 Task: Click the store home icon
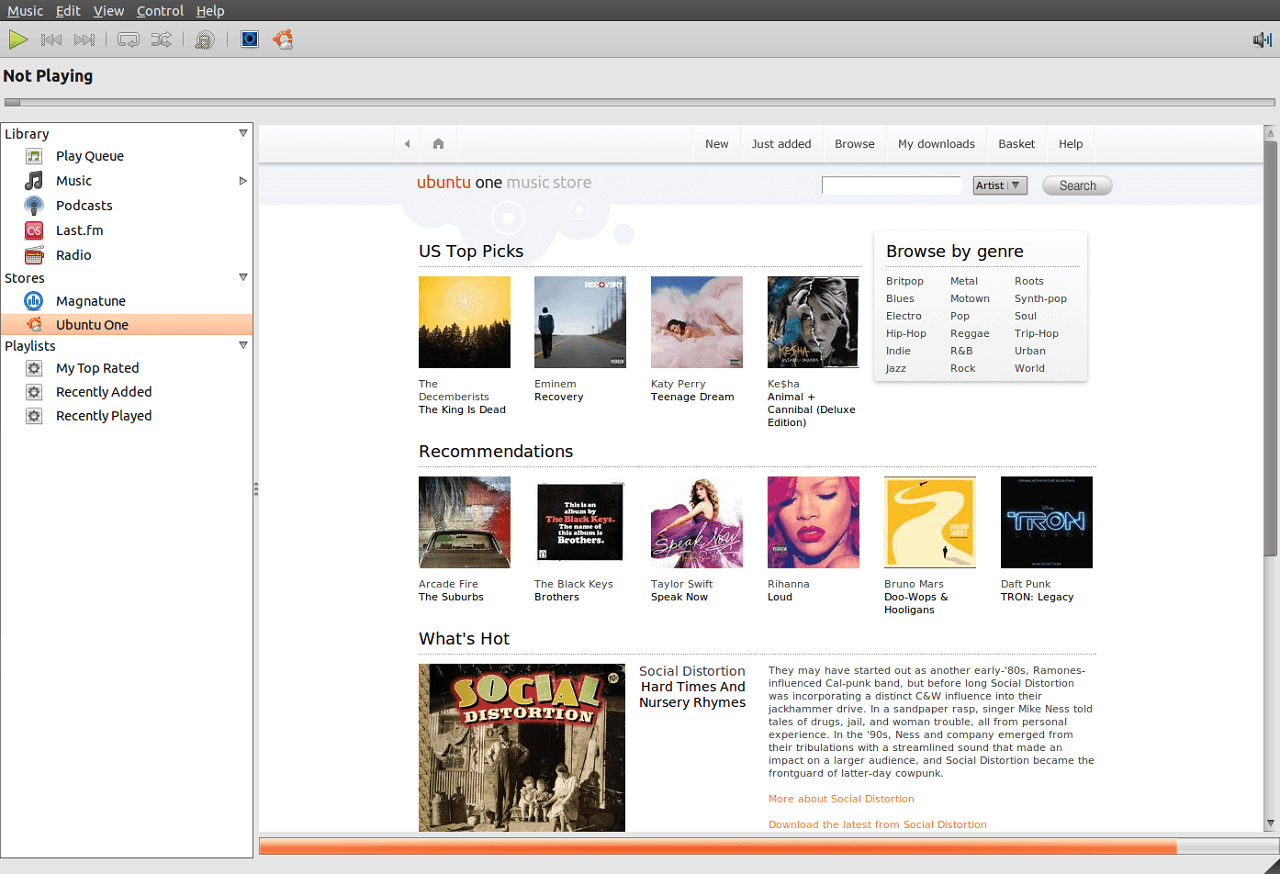[438, 144]
